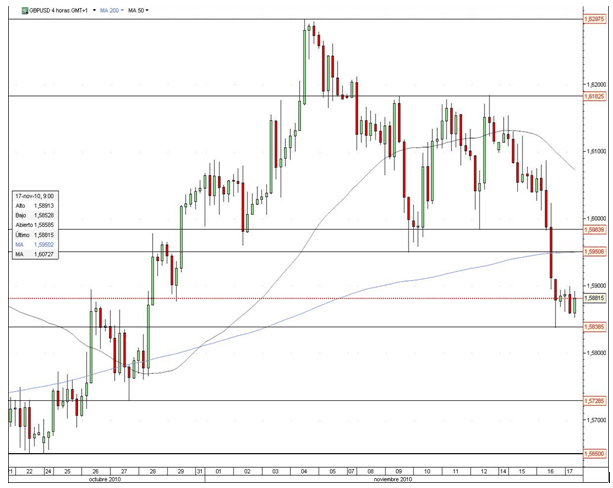Click the Bajo row in data box
613x488 pixels.
[x=35, y=215]
